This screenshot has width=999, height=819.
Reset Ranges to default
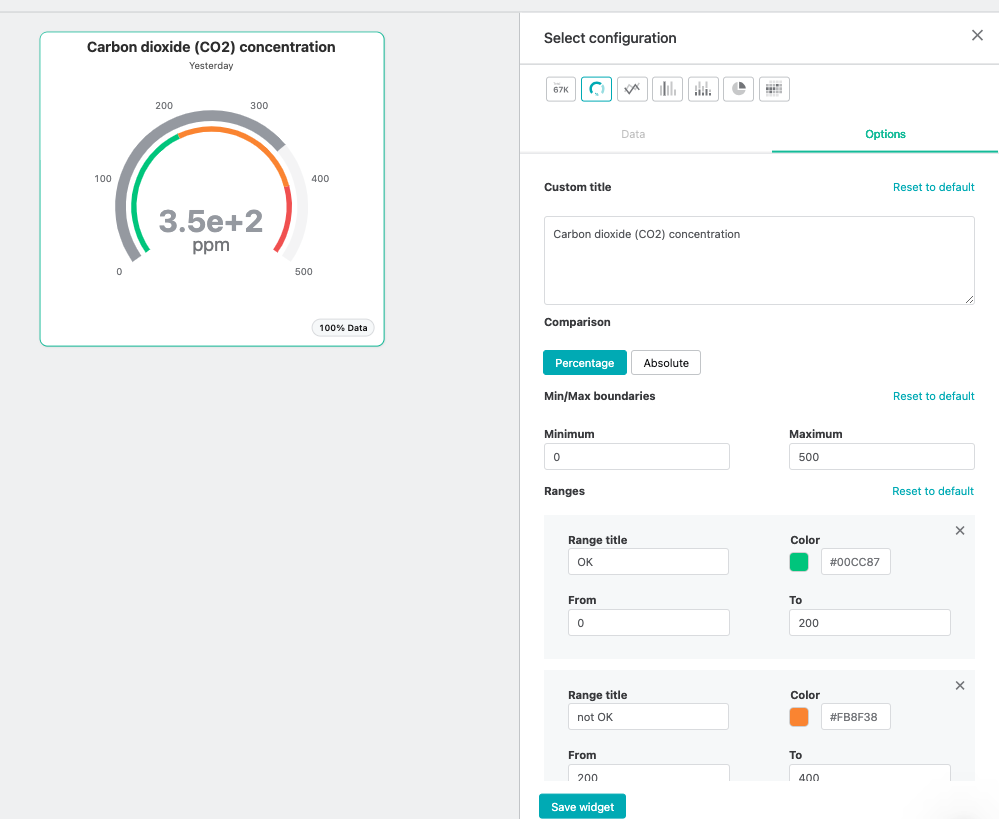coord(933,491)
